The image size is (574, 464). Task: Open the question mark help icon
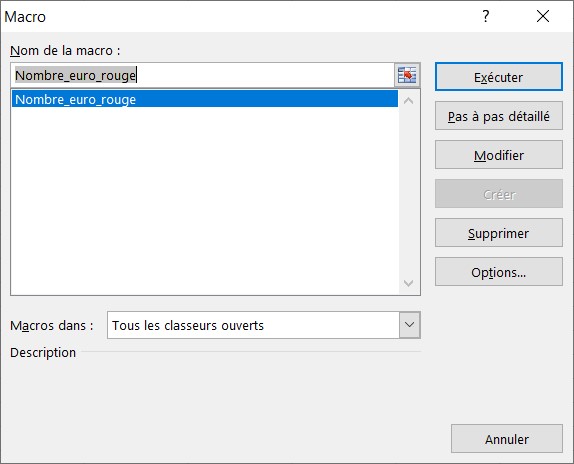click(x=485, y=16)
